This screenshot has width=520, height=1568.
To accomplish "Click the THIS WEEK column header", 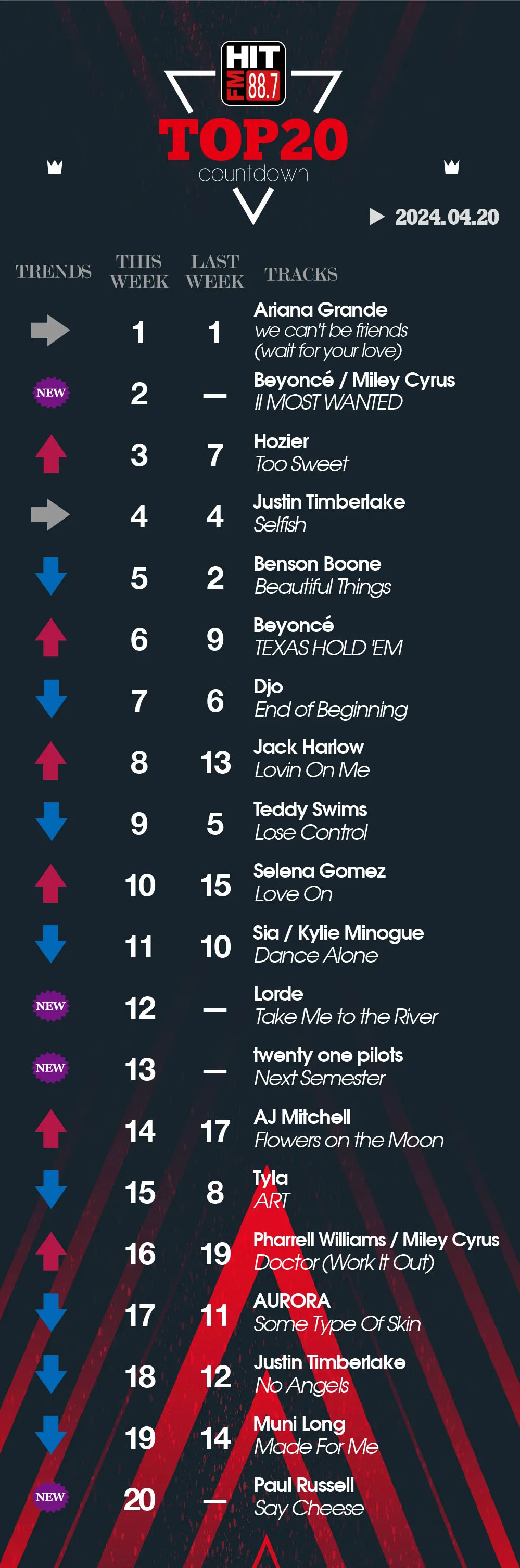I will click(139, 271).
